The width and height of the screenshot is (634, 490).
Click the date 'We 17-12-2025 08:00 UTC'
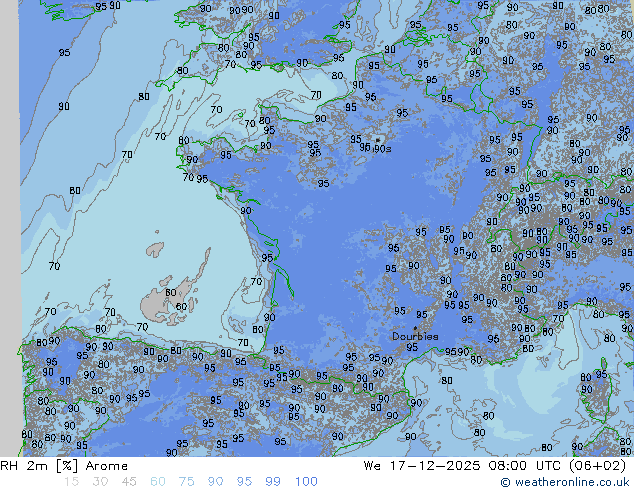point(464,466)
